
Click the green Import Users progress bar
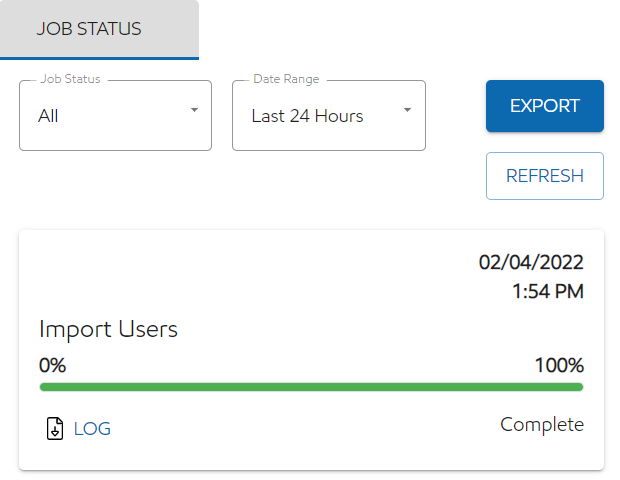click(x=311, y=387)
